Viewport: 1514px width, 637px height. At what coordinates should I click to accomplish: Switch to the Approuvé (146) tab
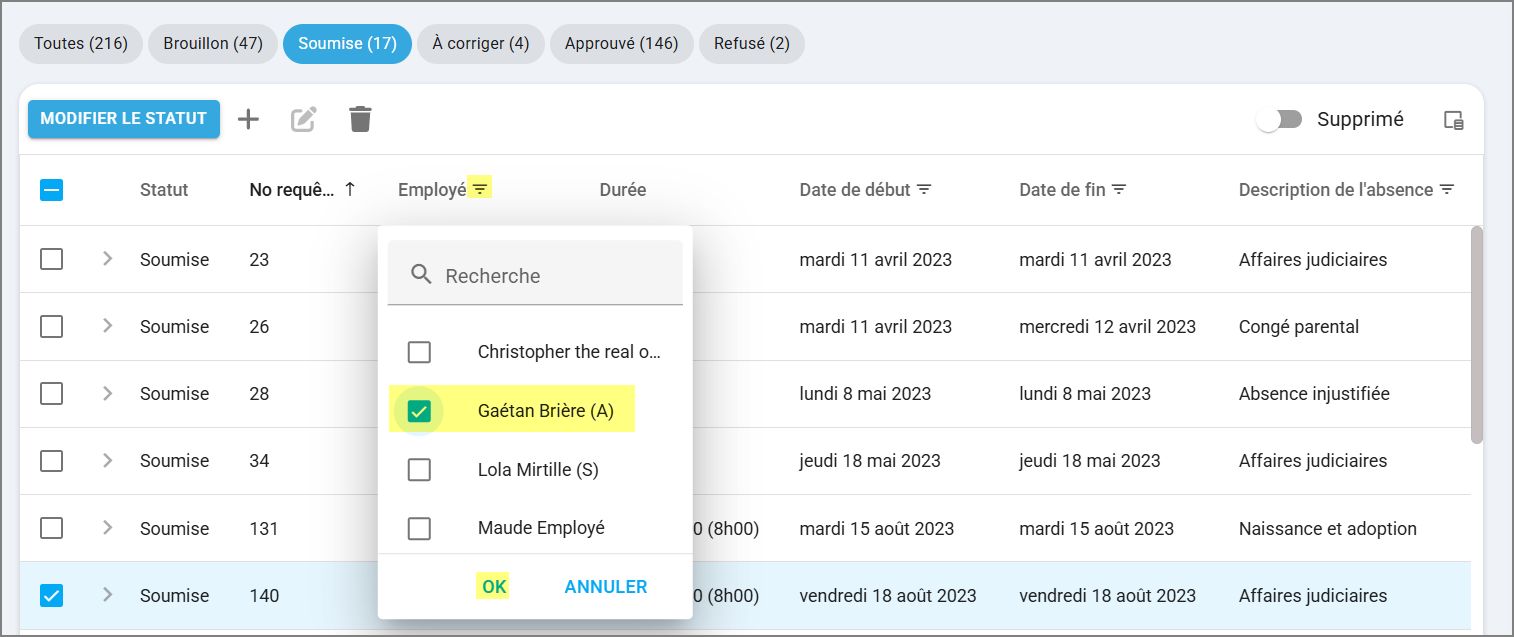[x=621, y=44]
